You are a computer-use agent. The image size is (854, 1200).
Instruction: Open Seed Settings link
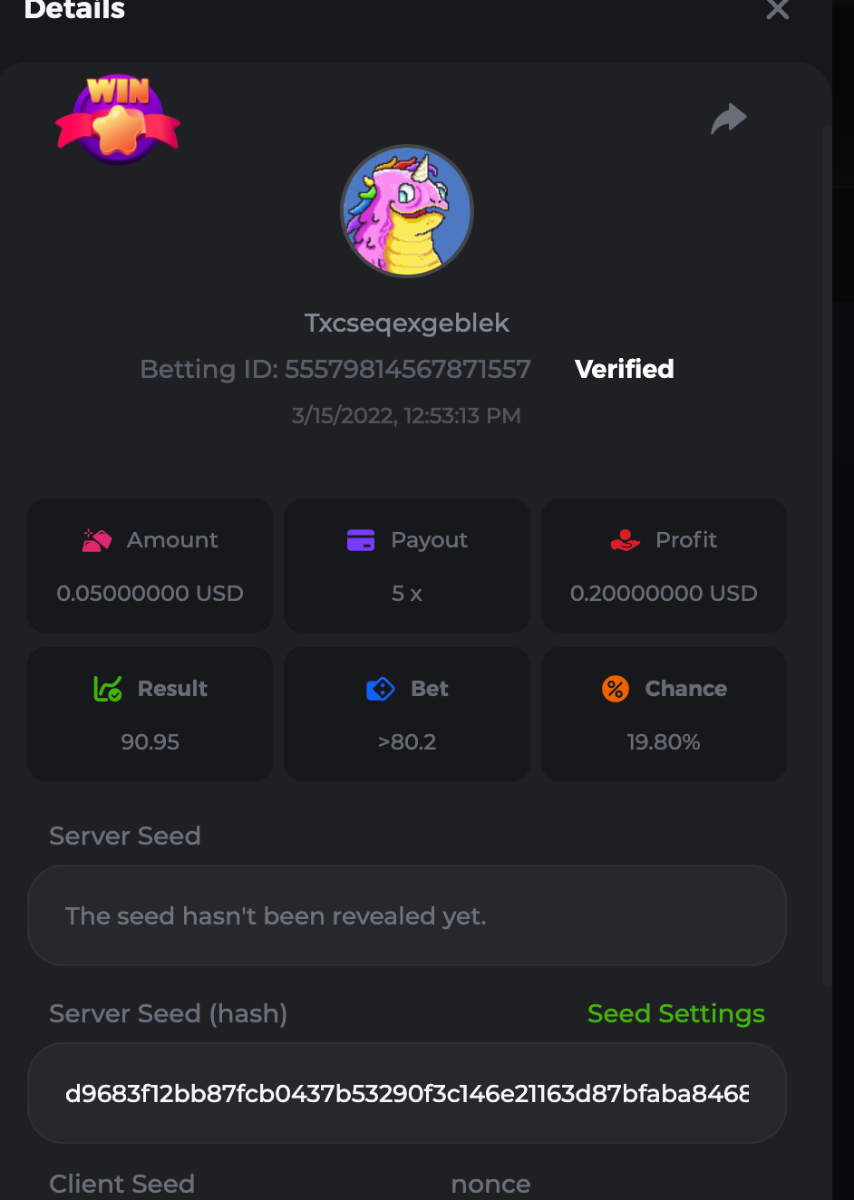point(676,1014)
